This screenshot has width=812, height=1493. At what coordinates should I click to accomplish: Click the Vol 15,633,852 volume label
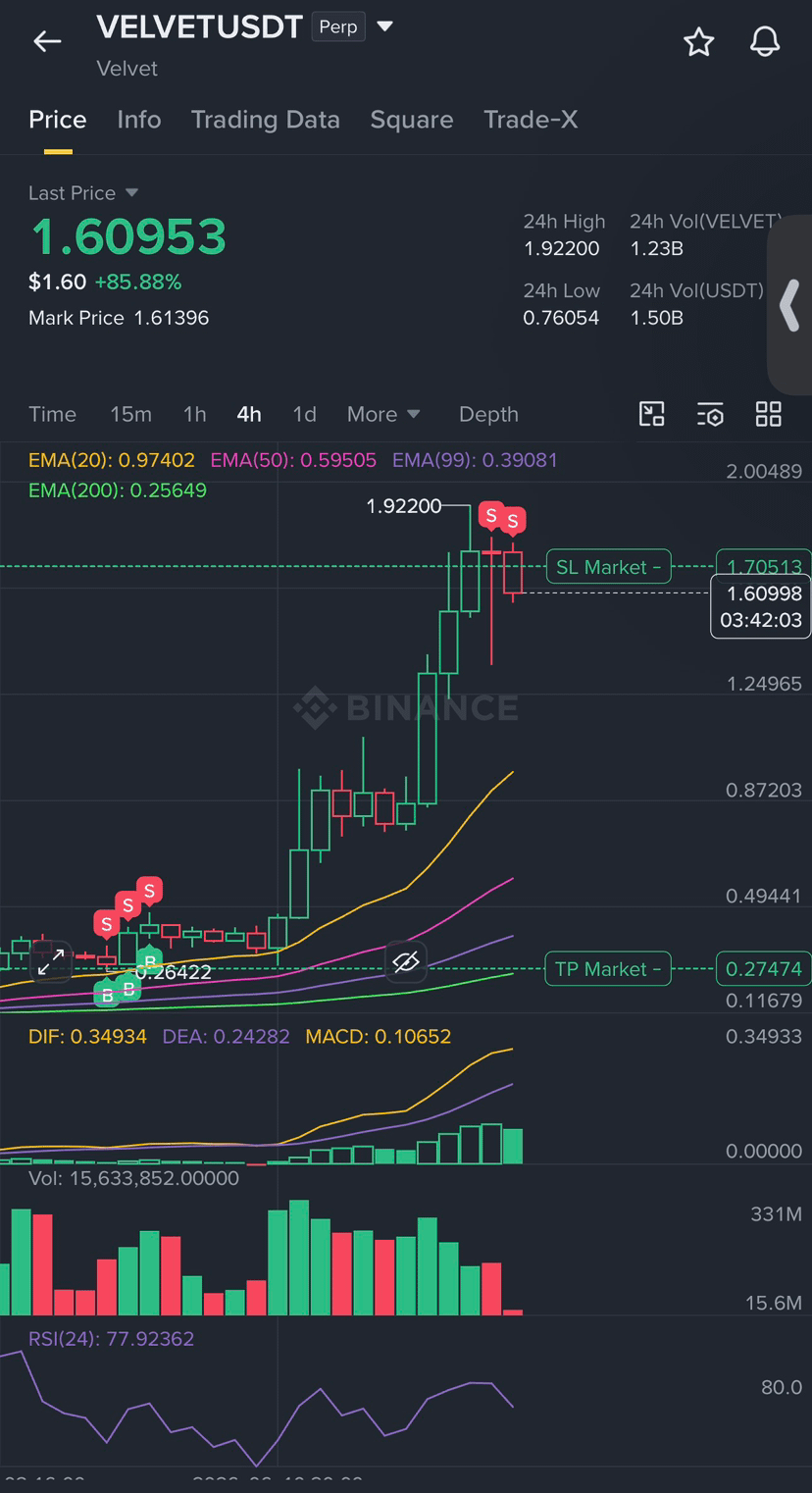tap(133, 1178)
